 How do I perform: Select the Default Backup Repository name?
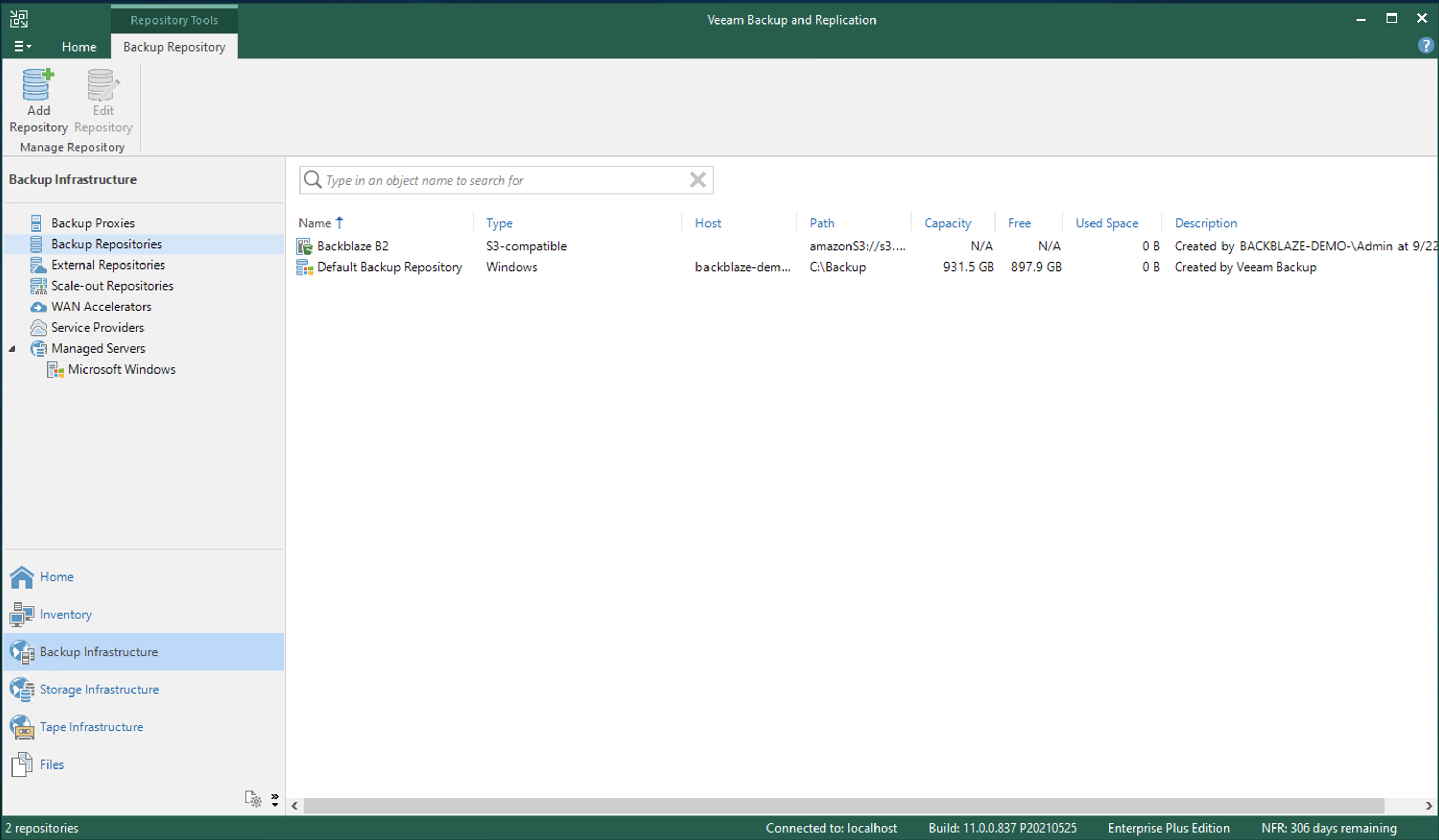[x=389, y=267]
